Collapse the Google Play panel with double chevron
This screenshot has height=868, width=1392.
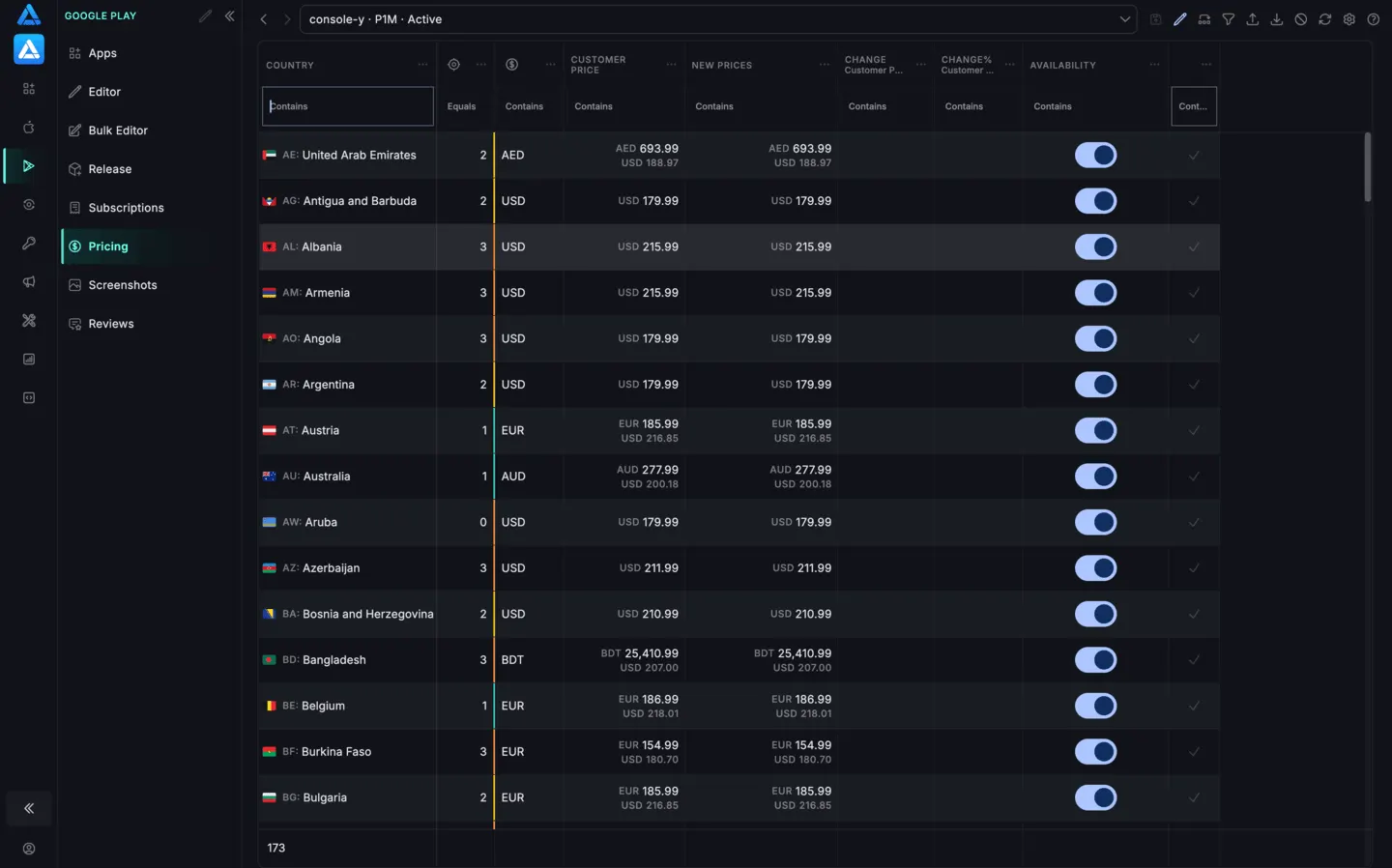[230, 15]
